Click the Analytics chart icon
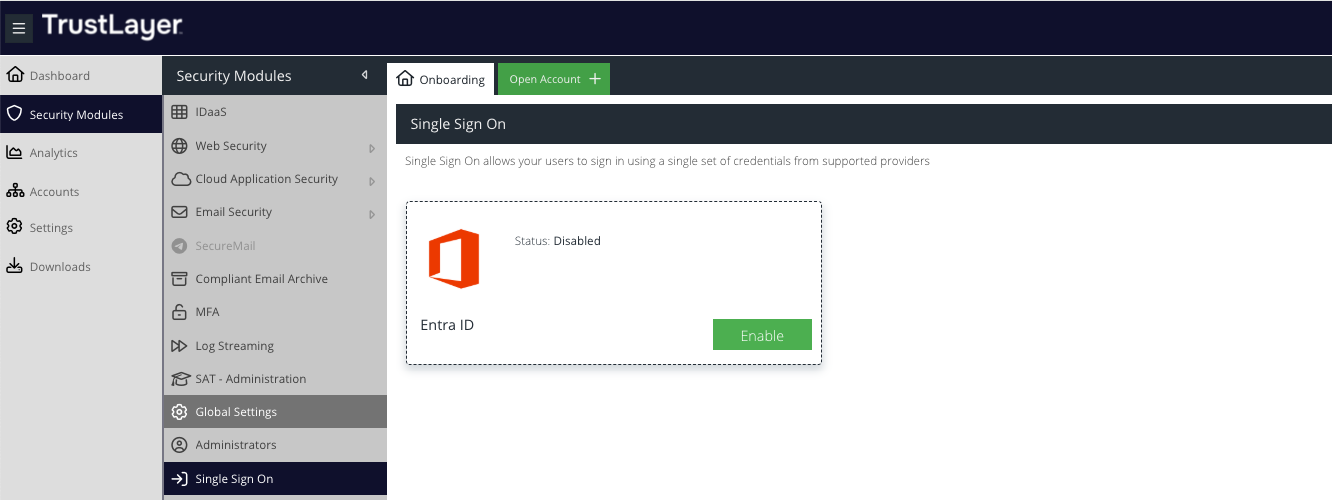1332x500 pixels. (15, 152)
